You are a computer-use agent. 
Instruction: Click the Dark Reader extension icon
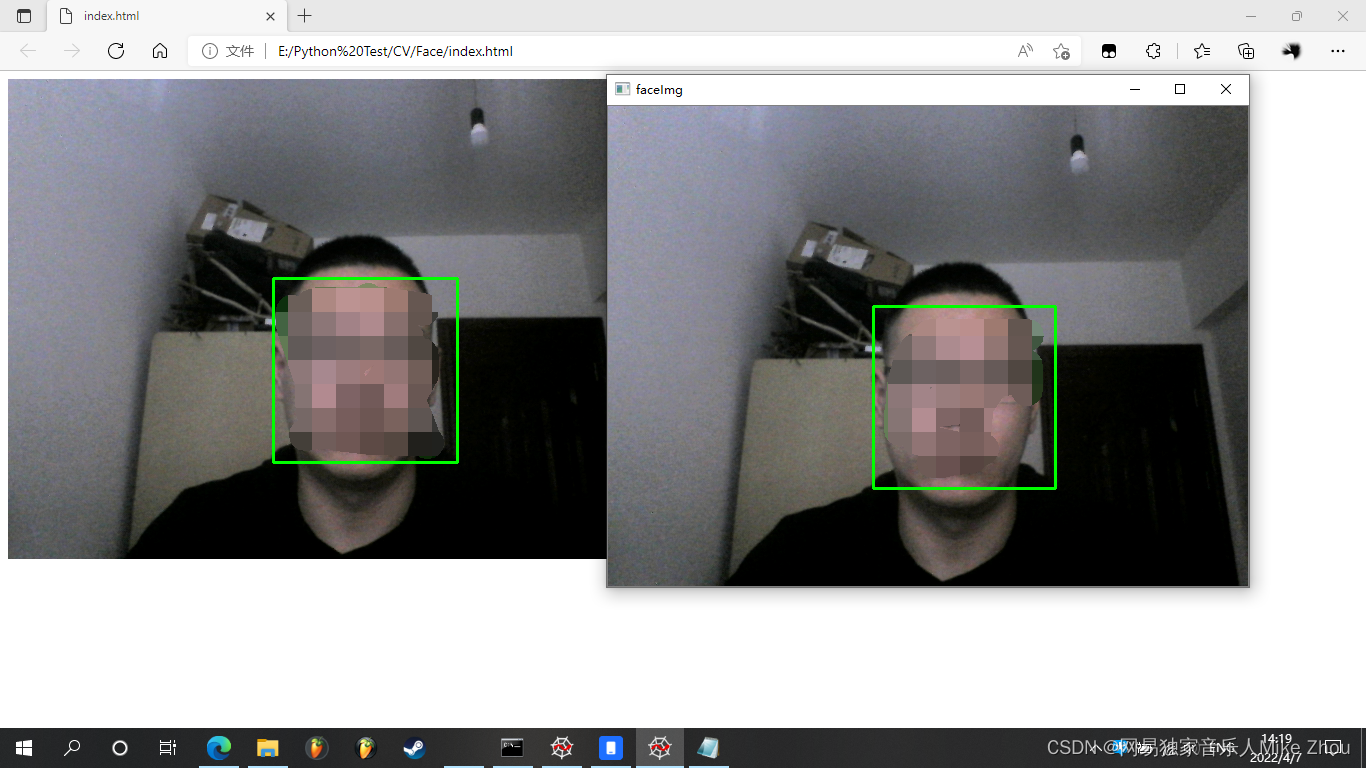pos(1108,51)
